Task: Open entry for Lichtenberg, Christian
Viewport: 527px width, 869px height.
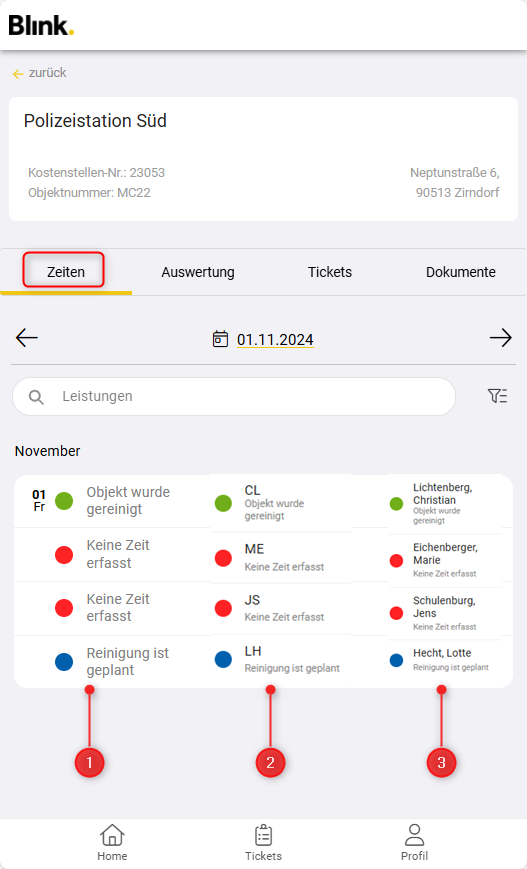Action: 446,503
